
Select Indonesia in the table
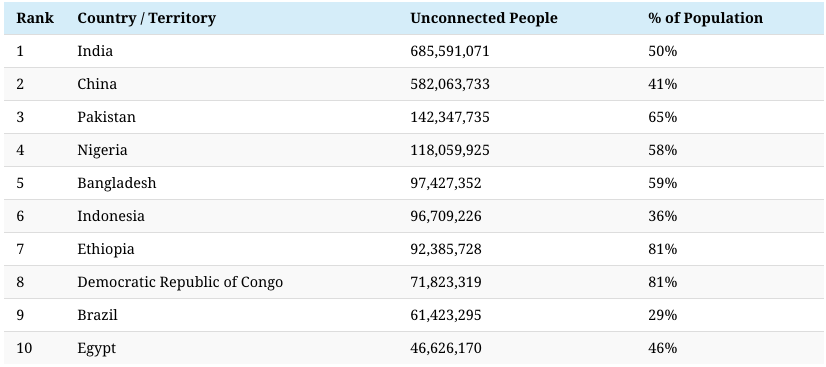(111, 216)
